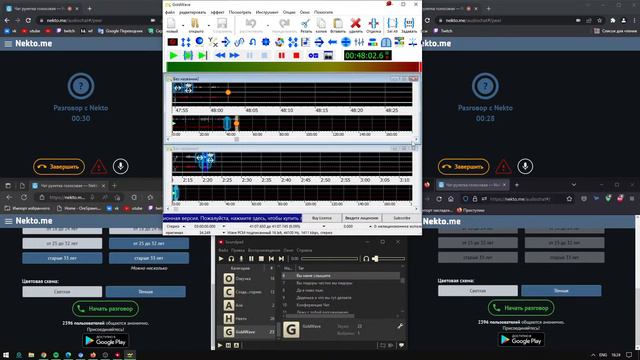640x360 pixels.
Task: Open dropdown arrow next to GoldWave Undo icon
Action: [267, 25]
